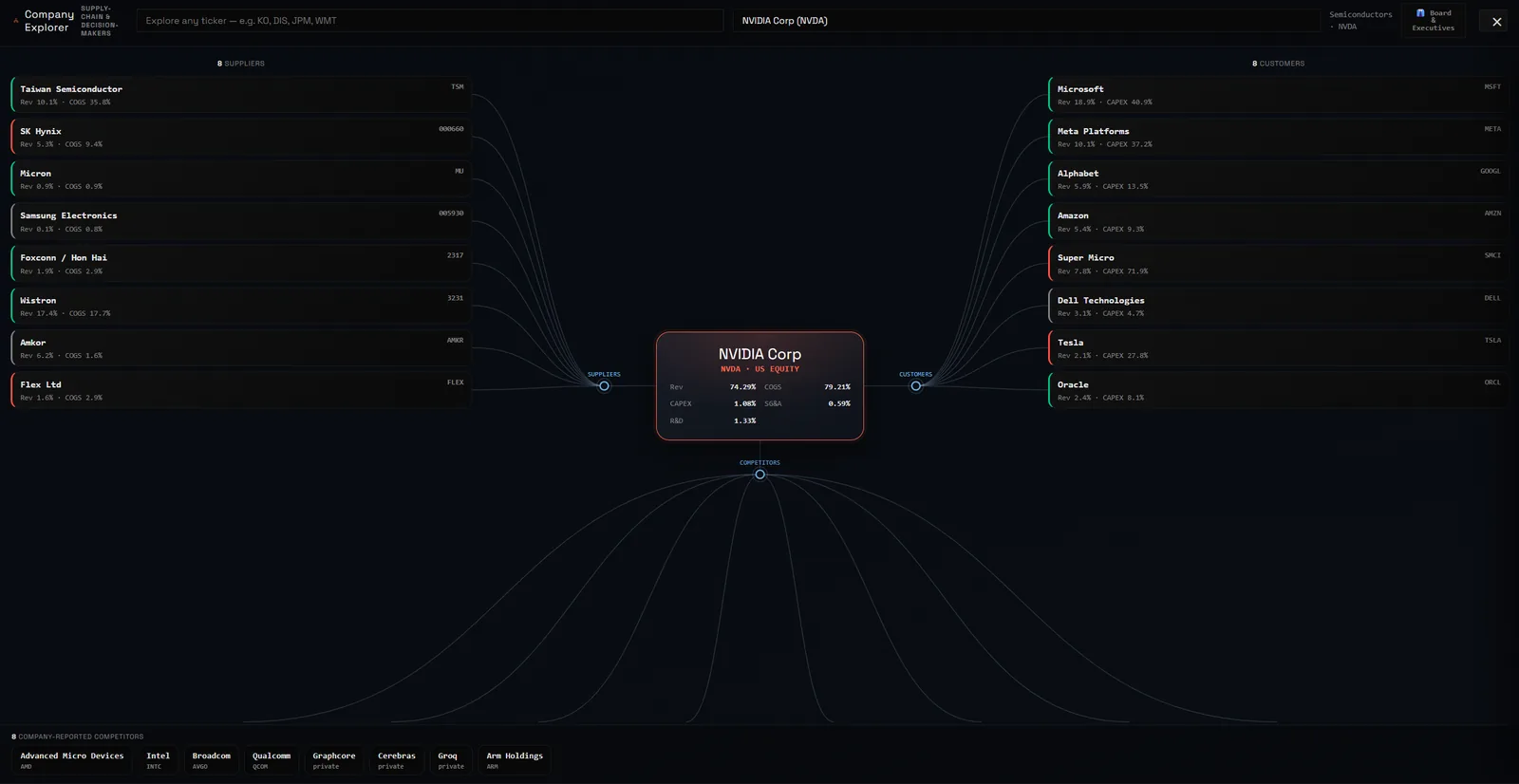This screenshot has height=784, width=1519.
Task: Open the Microsoft customer card
Action: pos(1278,95)
